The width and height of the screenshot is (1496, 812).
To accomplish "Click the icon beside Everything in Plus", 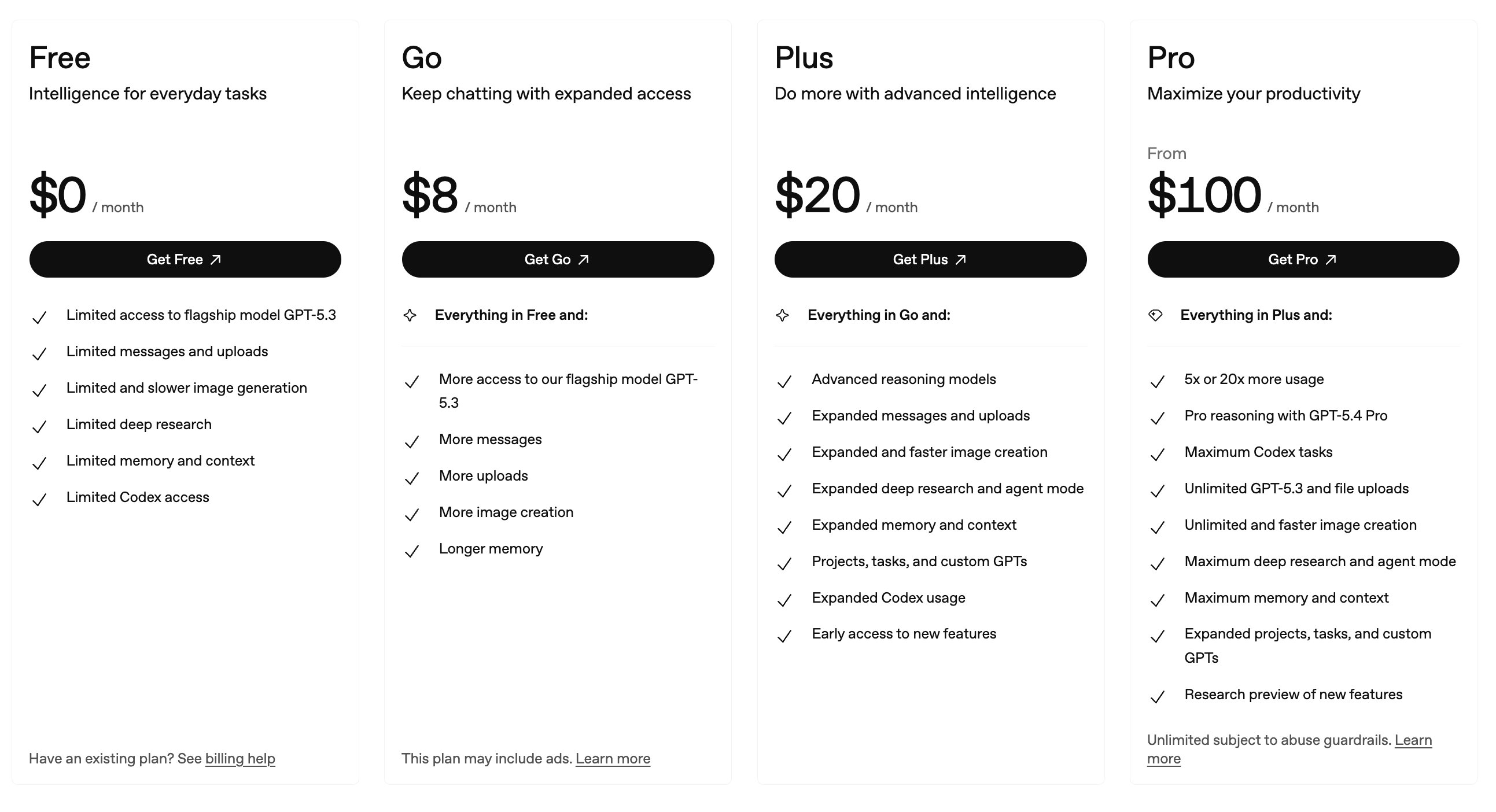I will (1155, 315).
